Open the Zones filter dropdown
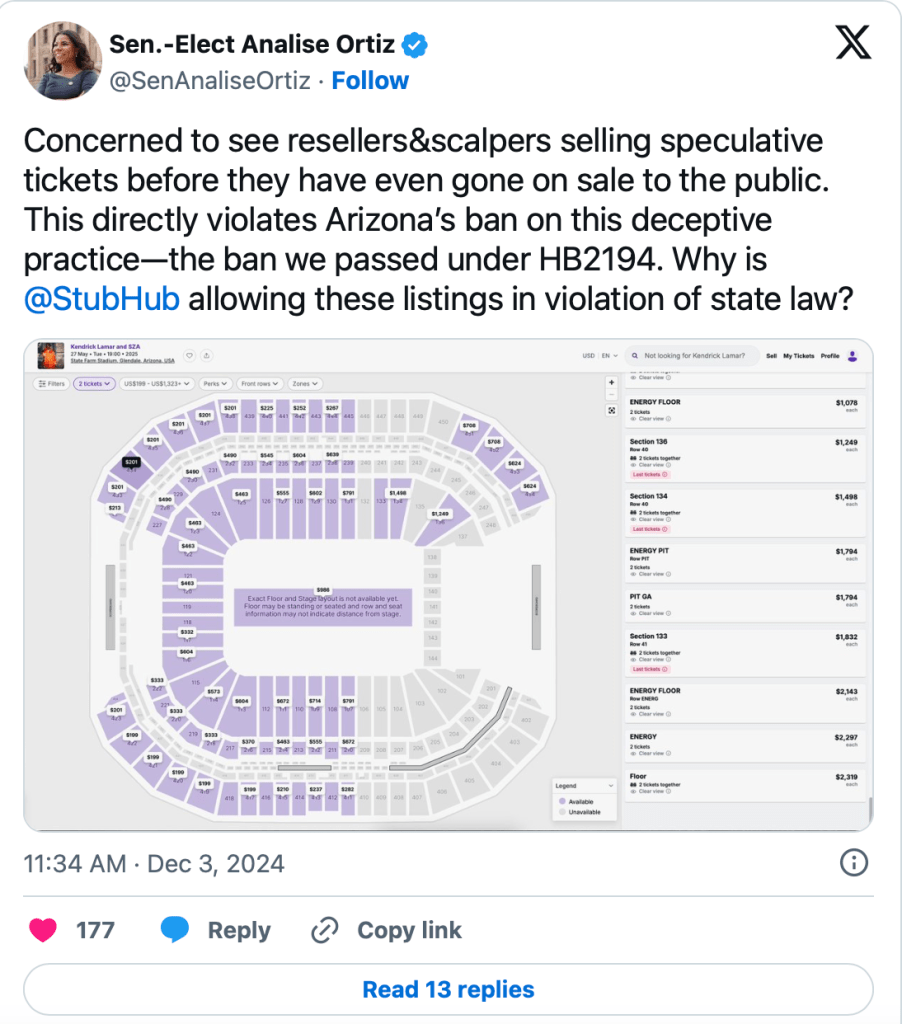 pyautogui.click(x=305, y=383)
